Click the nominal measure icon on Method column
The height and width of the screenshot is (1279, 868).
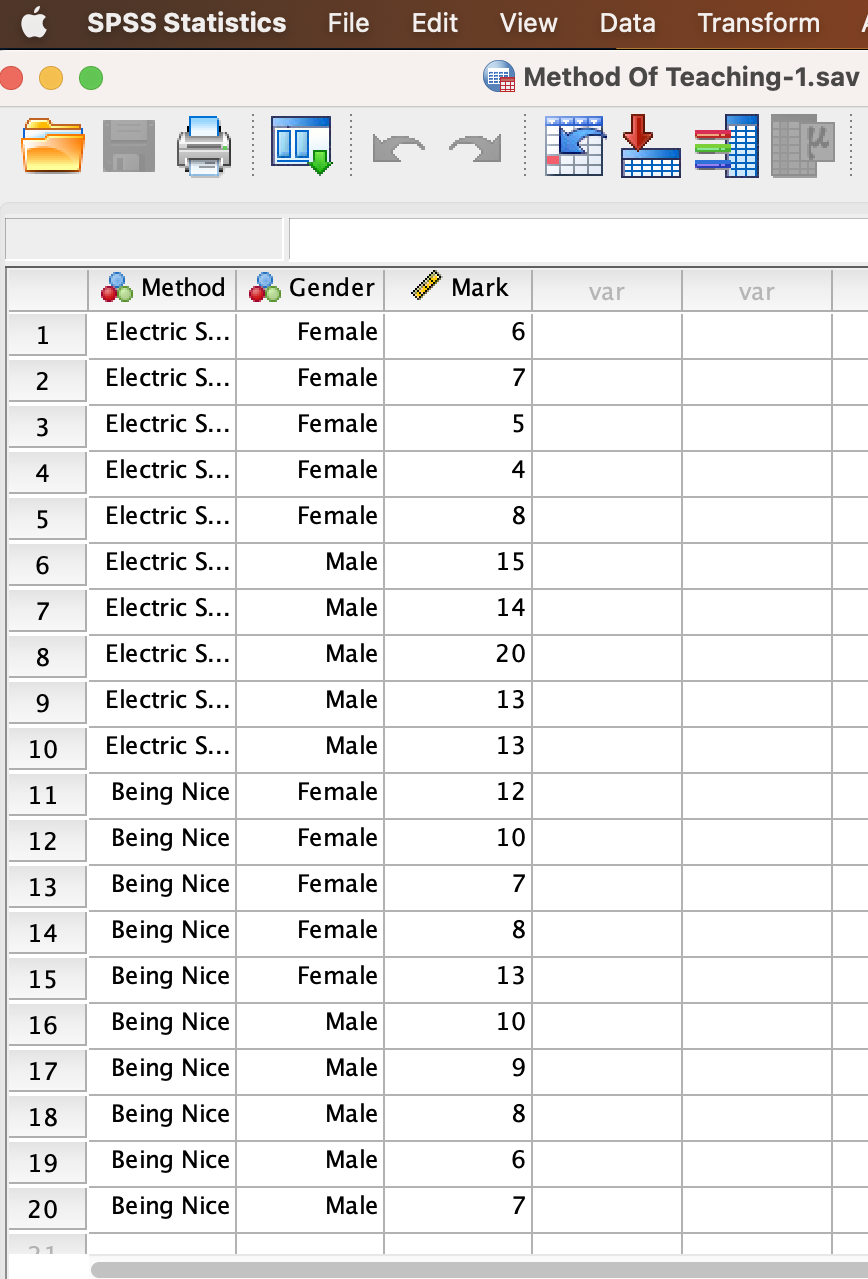coord(115,287)
